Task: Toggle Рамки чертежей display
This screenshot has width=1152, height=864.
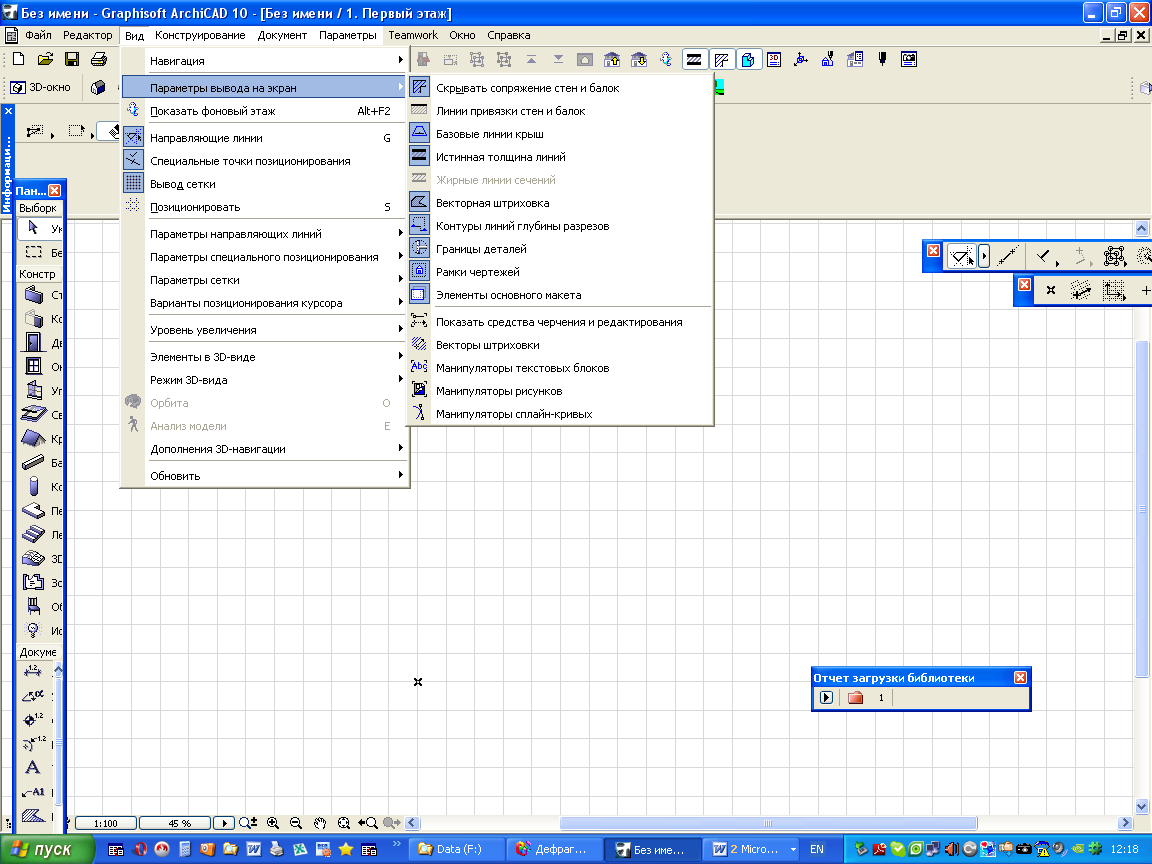Action: pyautogui.click(x=561, y=272)
